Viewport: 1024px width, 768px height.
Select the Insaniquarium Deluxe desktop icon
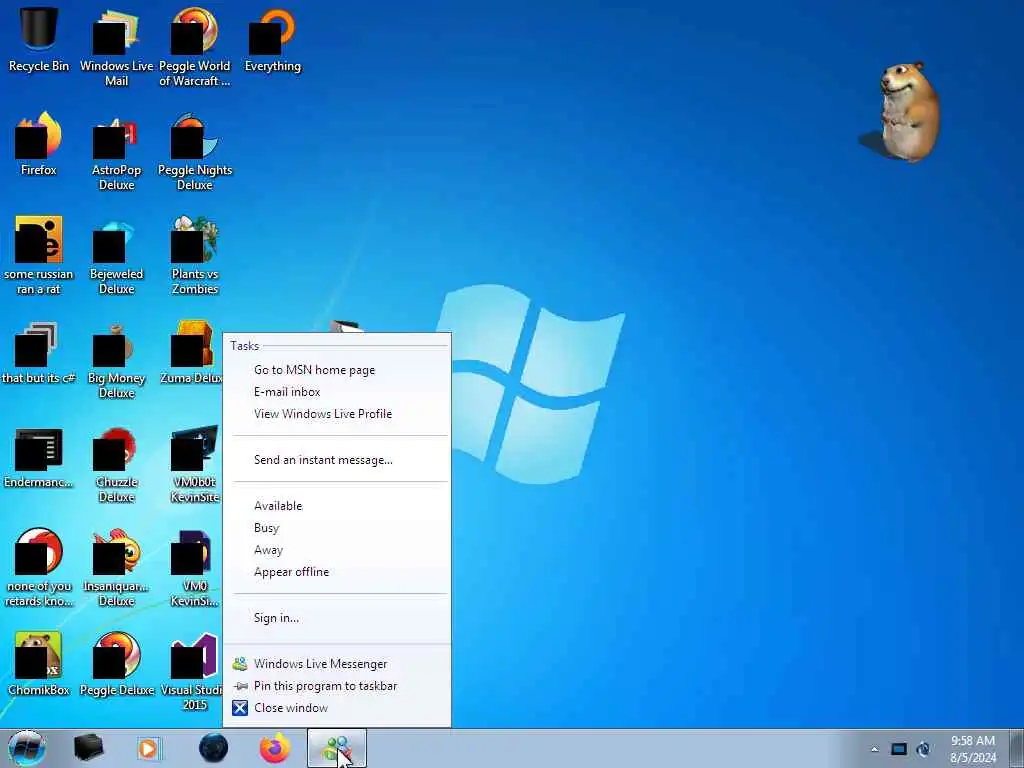coord(116,568)
